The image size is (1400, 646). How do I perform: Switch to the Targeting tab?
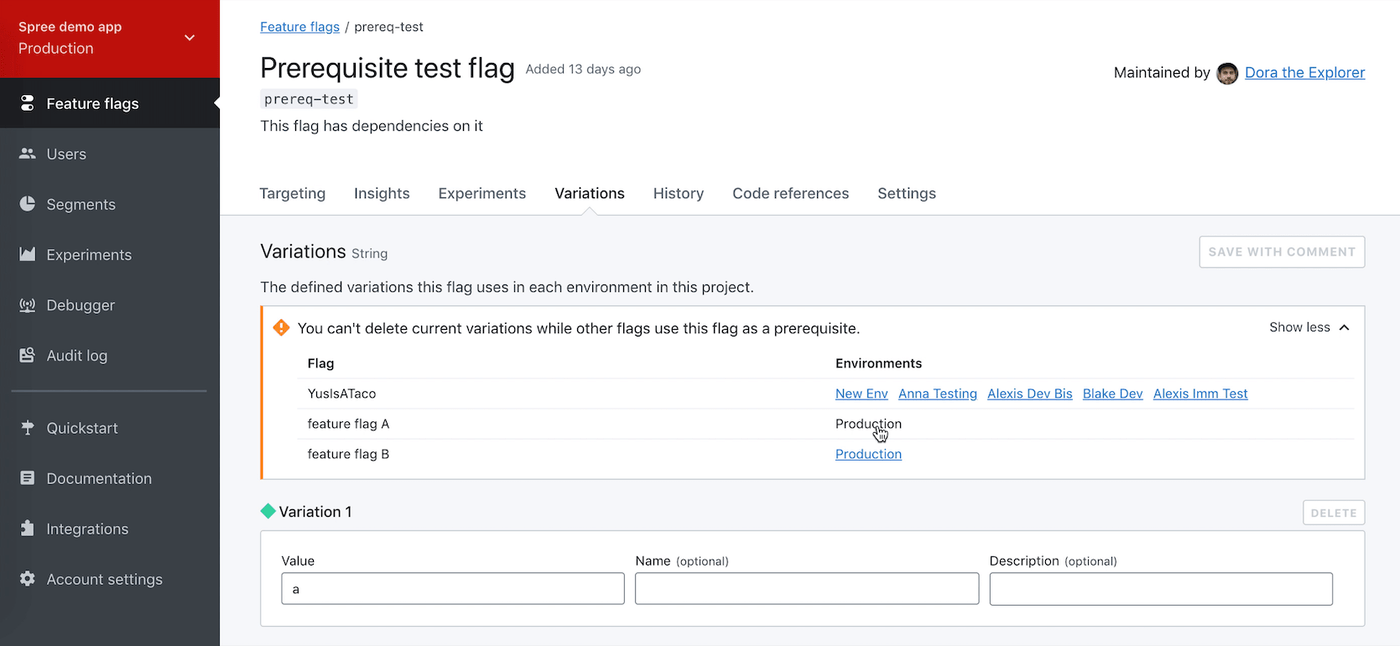[x=292, y=193]
